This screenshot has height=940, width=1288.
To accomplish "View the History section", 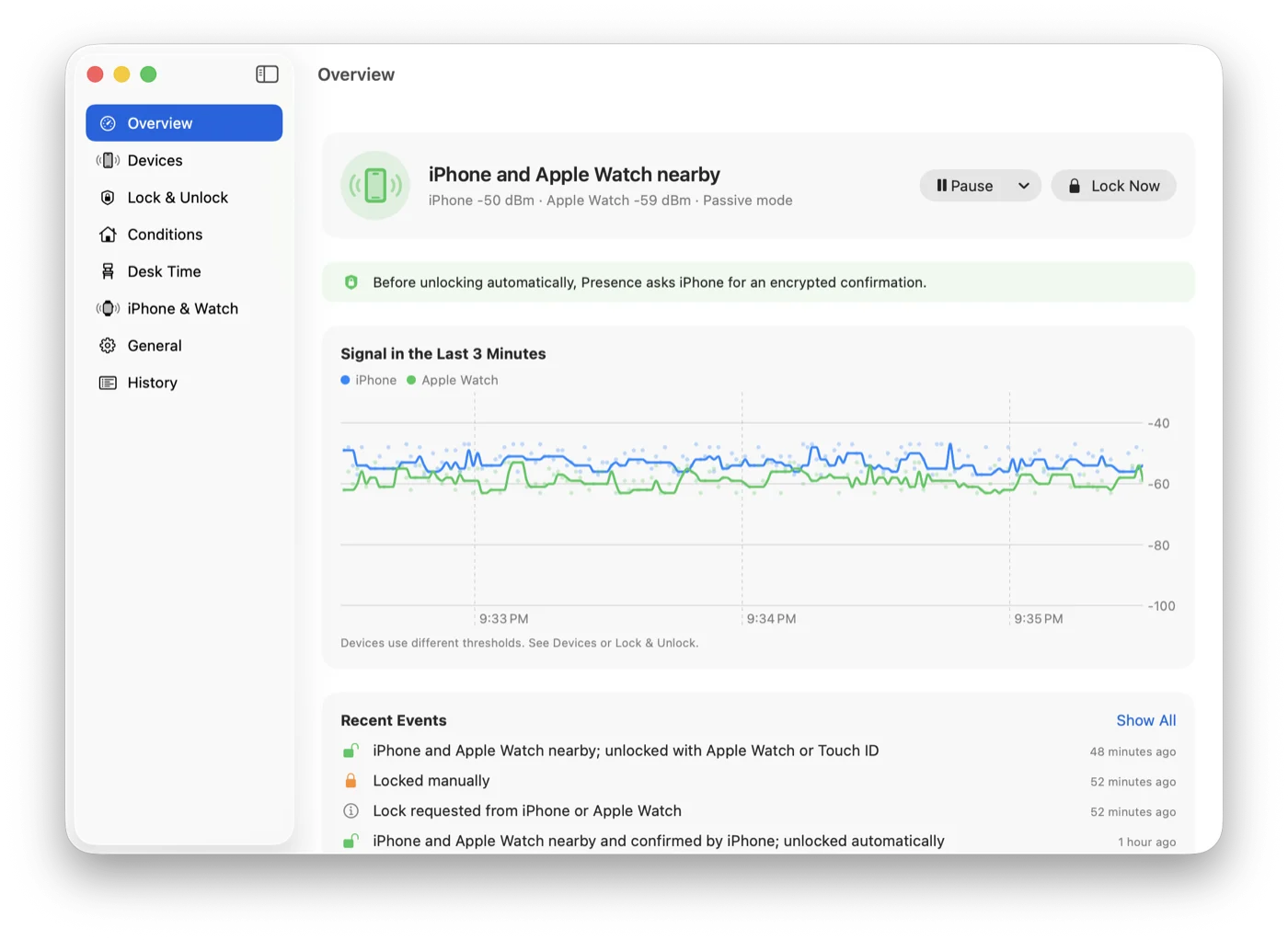I will 184,383.
